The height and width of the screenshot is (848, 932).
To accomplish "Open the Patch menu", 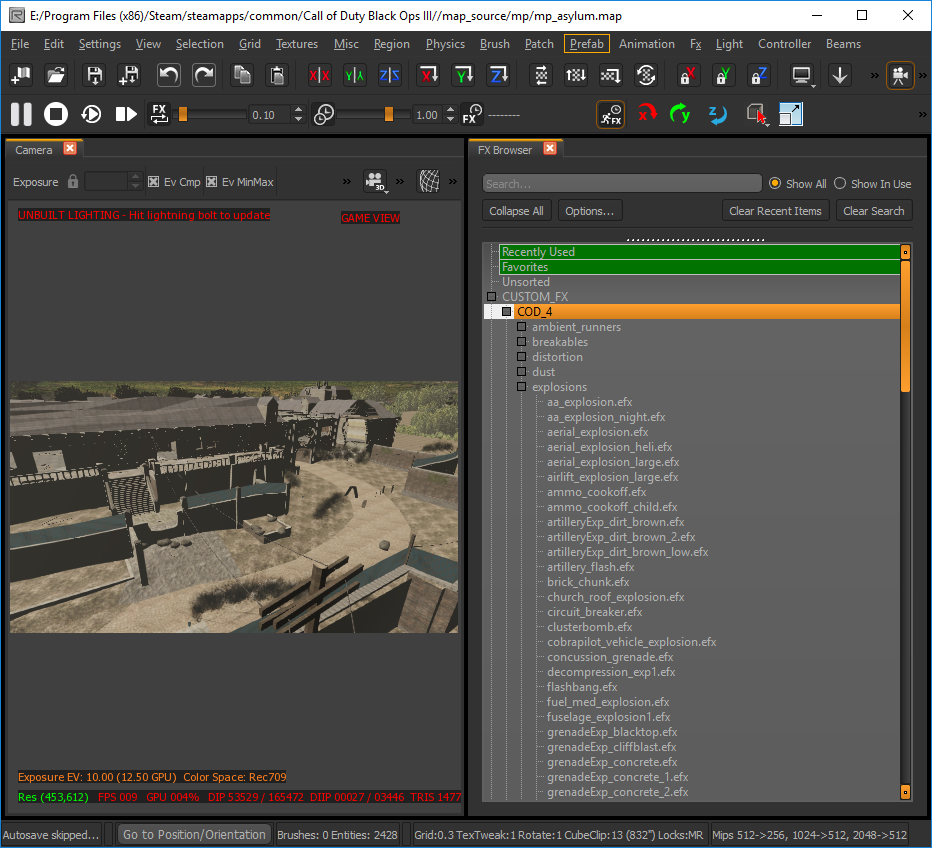I will [x=539, y=44].
